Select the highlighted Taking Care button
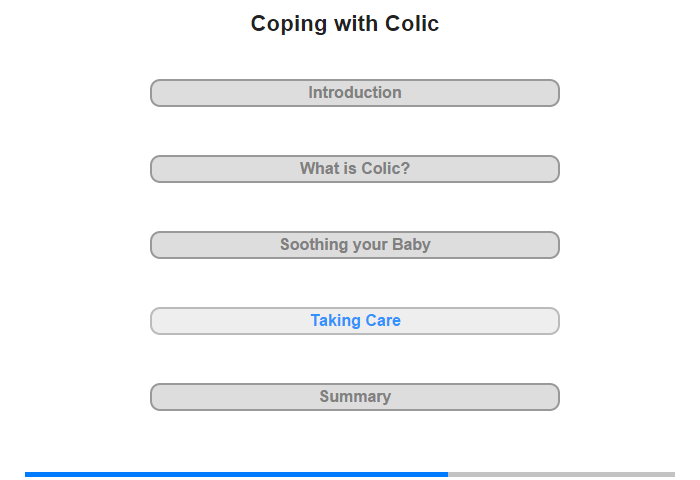This screenshot has height=480, width=700. point(355,321)
